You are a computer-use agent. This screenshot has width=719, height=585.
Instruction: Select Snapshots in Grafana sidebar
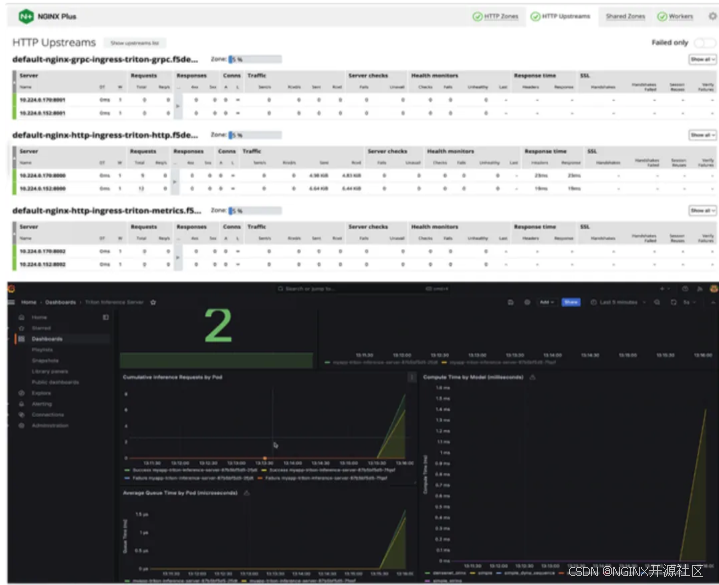click(45, 361)
